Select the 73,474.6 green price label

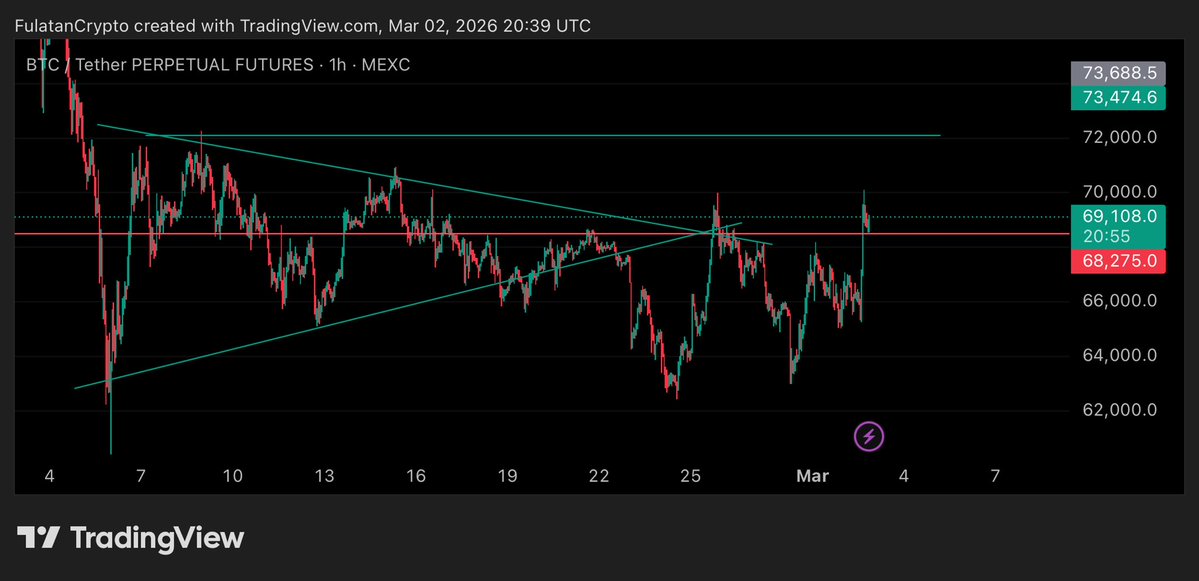1118,98
